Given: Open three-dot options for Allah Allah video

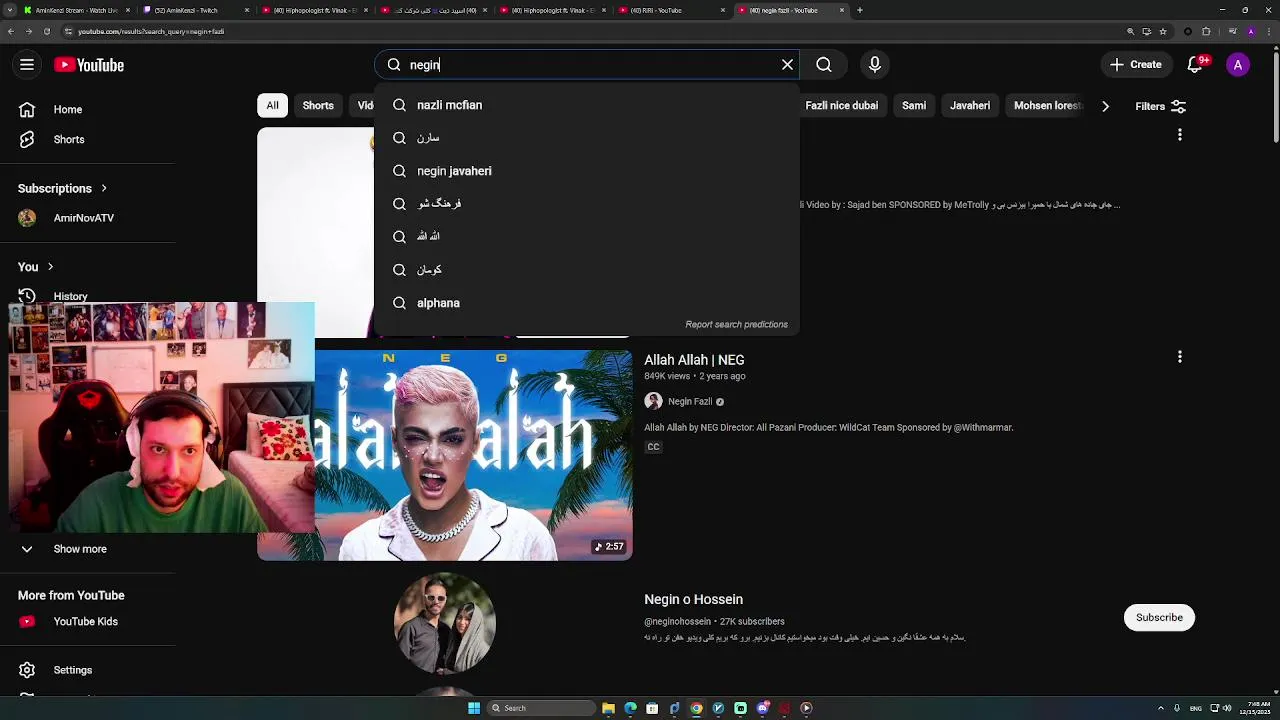Looking at the screenshot, I should (1180, 357).
